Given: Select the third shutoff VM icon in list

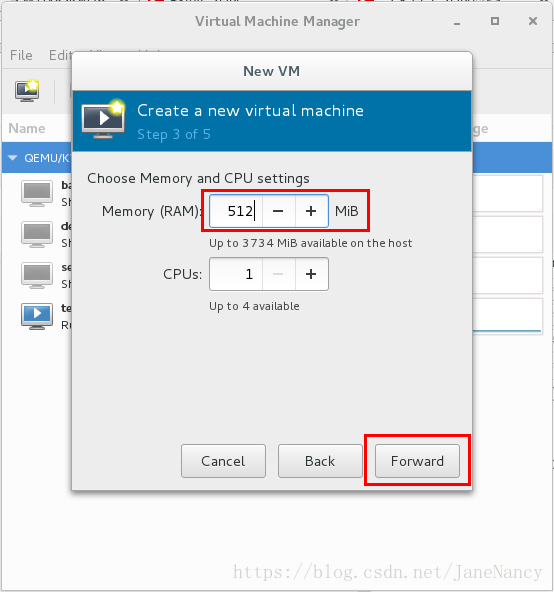Looking at the screenshot, I should [x=37, y=275].
